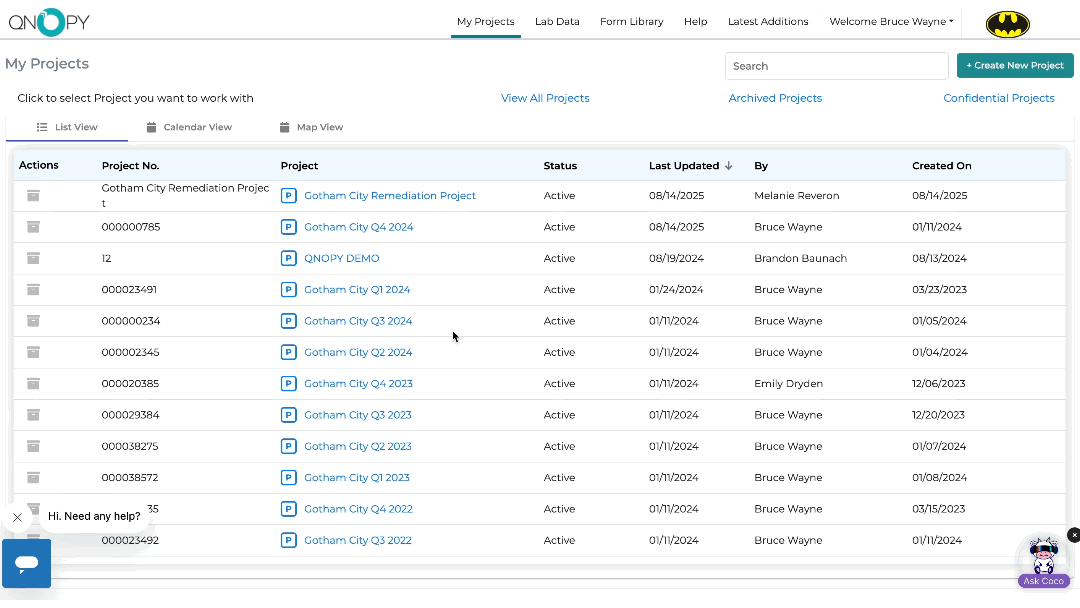Click archive icon for Gotham City Q4 2024
Image resolution: width=1080 pixels, height=608 pixels.
[x=33, y=227]
